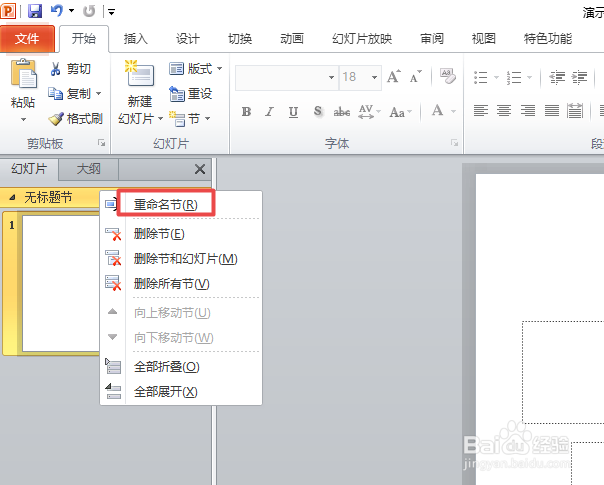Switch to the 插入 ribbon tab
Screen dimensions: 604x485
click(x=136, y=39)
